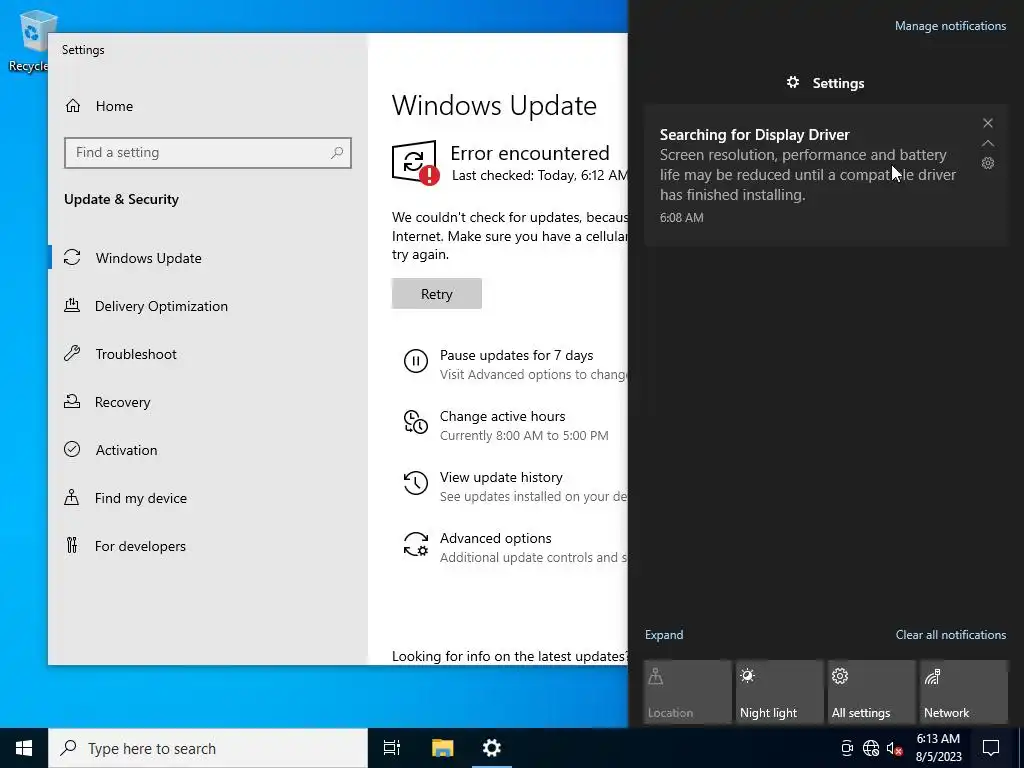Open the Network quick action tile
The height and width of the screenshot is (768, 1024).
[964, 692]
